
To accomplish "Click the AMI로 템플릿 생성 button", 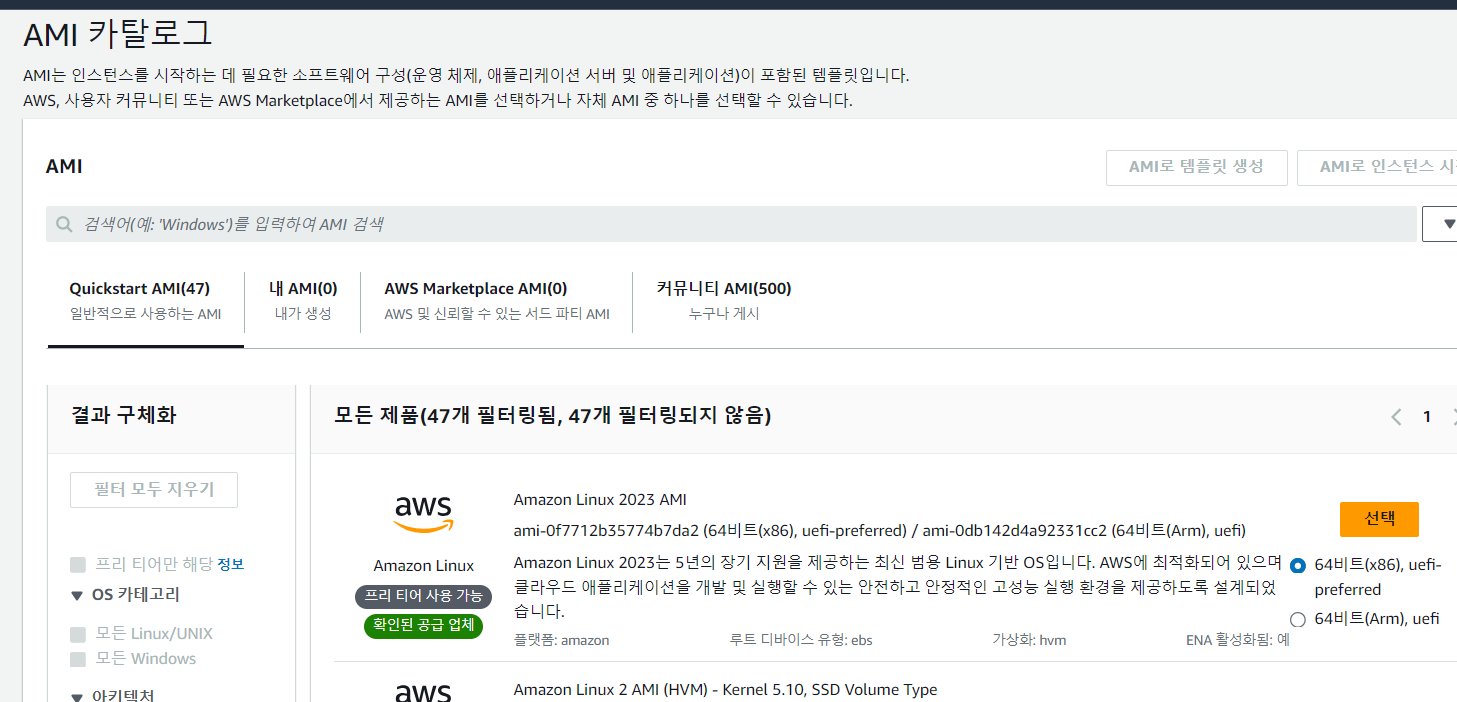I will click(x=1196, y=167).
